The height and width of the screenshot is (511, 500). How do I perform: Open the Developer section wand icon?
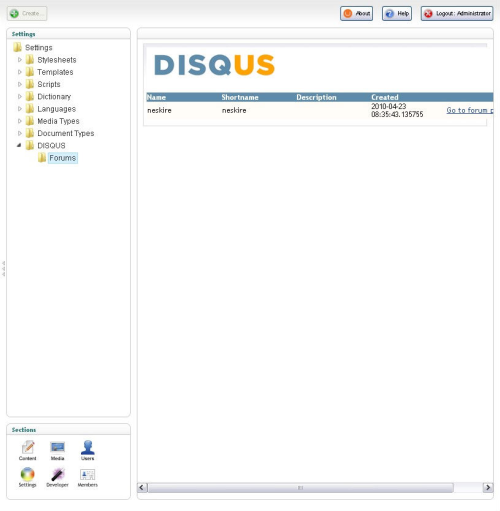(x=57, y=474)
